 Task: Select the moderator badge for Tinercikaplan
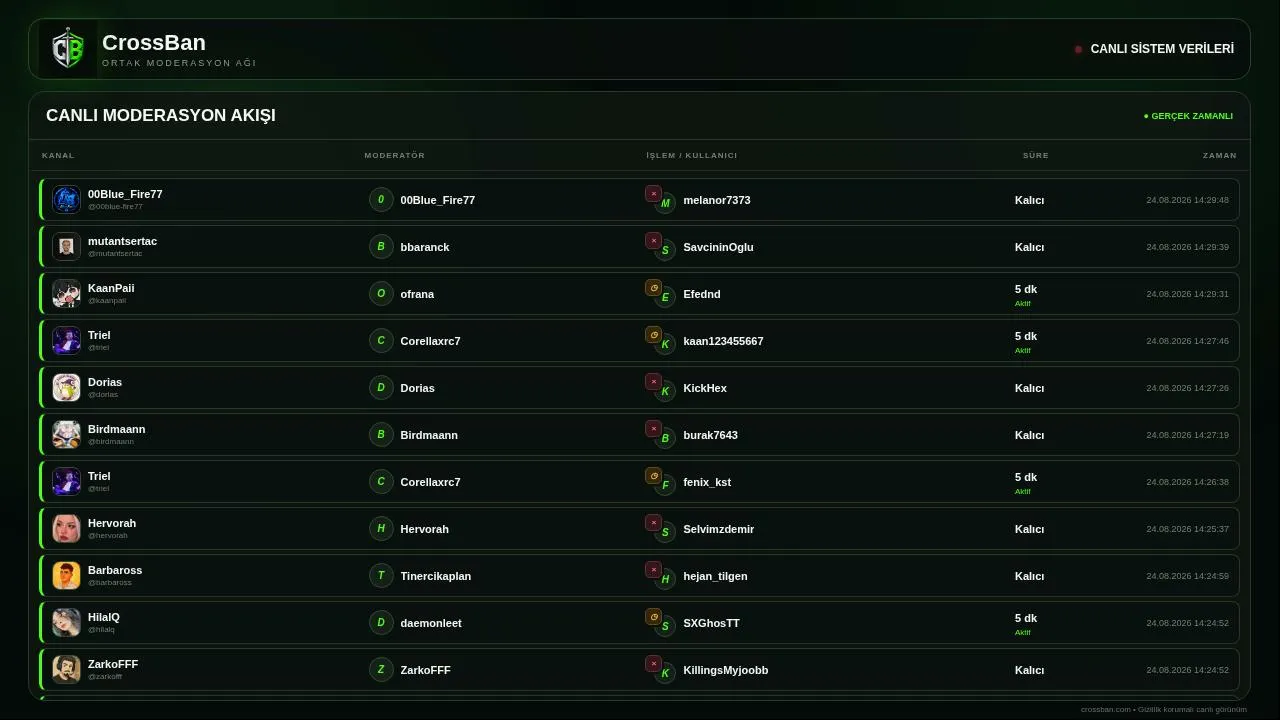(381, 575)
